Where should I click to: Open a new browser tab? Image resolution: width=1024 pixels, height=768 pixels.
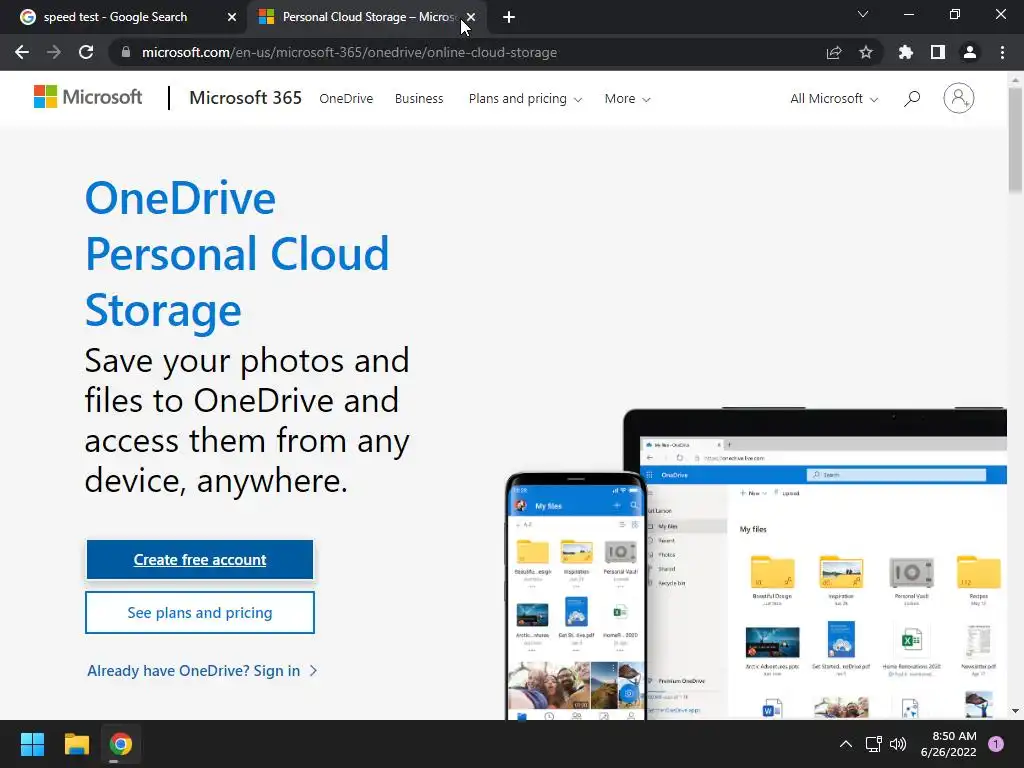pos(509,17)
